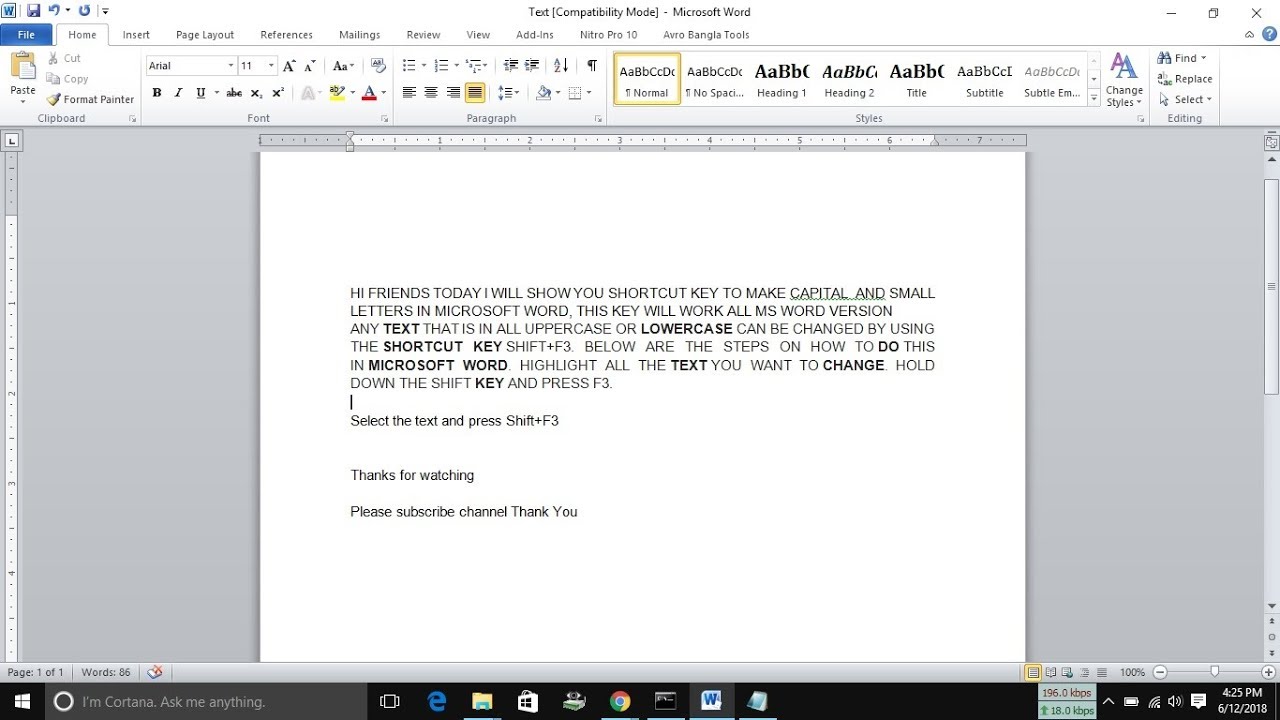
Task: Open the Select dropdown in Editing
Action: tap(1185, 99)
